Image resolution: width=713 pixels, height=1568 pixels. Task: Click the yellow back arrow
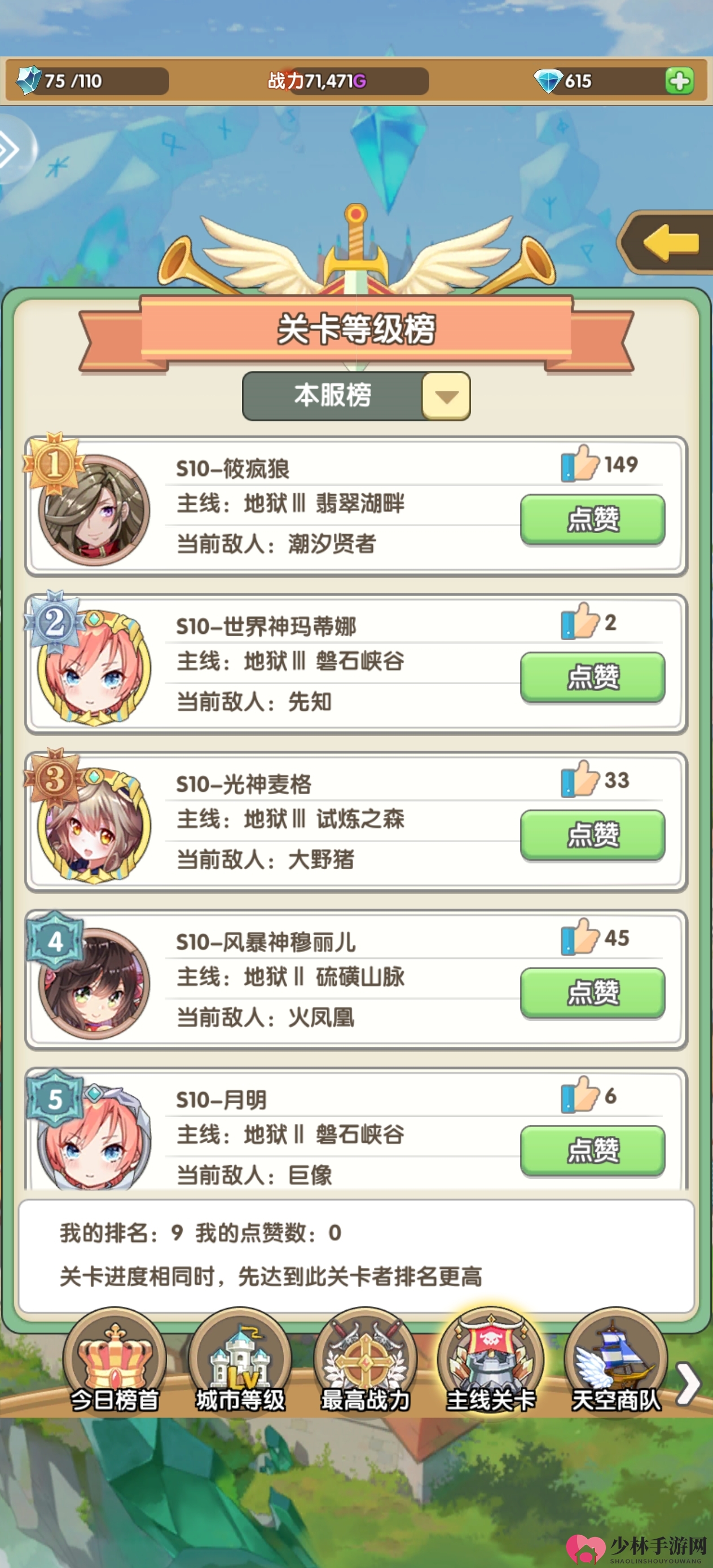coord(670,241)
